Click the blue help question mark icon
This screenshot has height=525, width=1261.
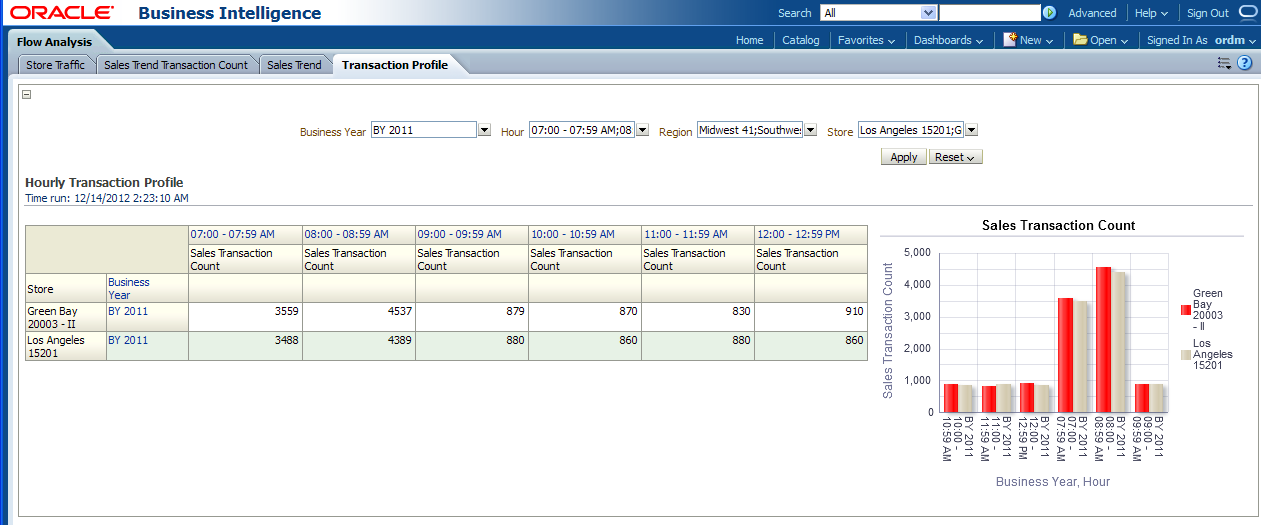pyautogui.click(x=1245, y=63)
